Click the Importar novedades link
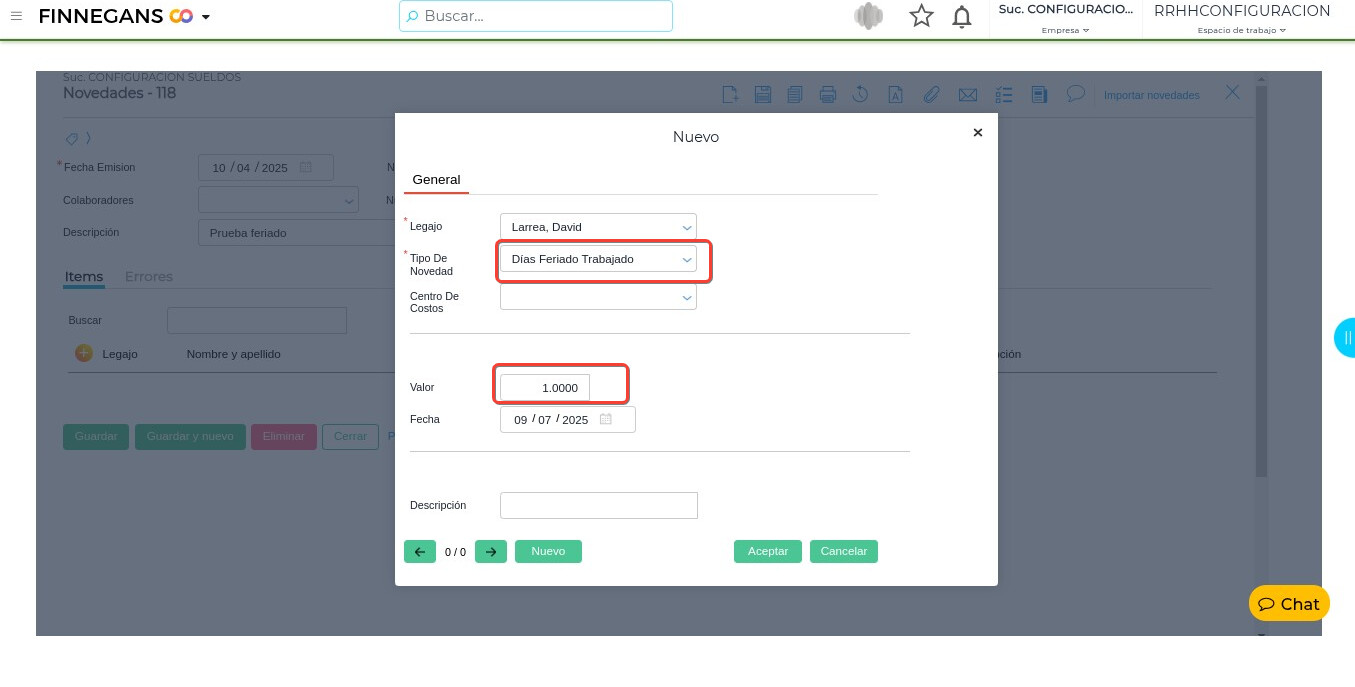This screenshot has height=687, width=1355. pos(1152,95)
